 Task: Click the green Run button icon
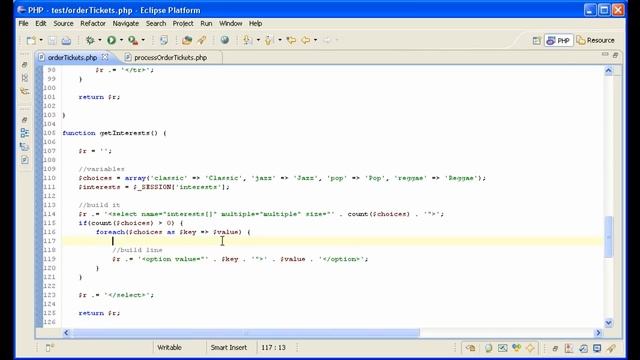click(111, 40)
